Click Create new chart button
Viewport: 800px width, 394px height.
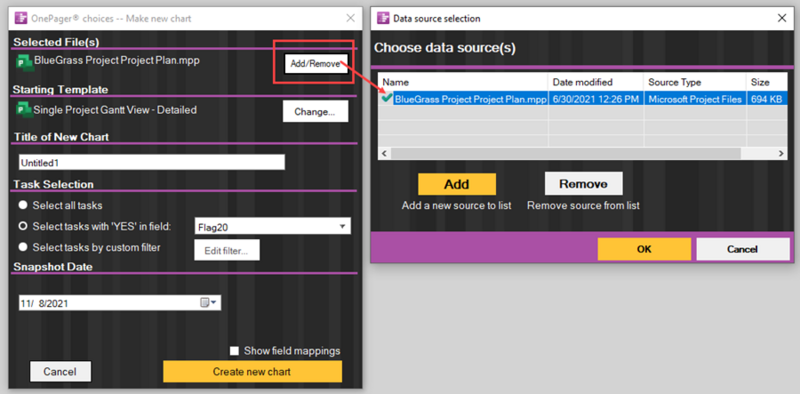[252, 372]
